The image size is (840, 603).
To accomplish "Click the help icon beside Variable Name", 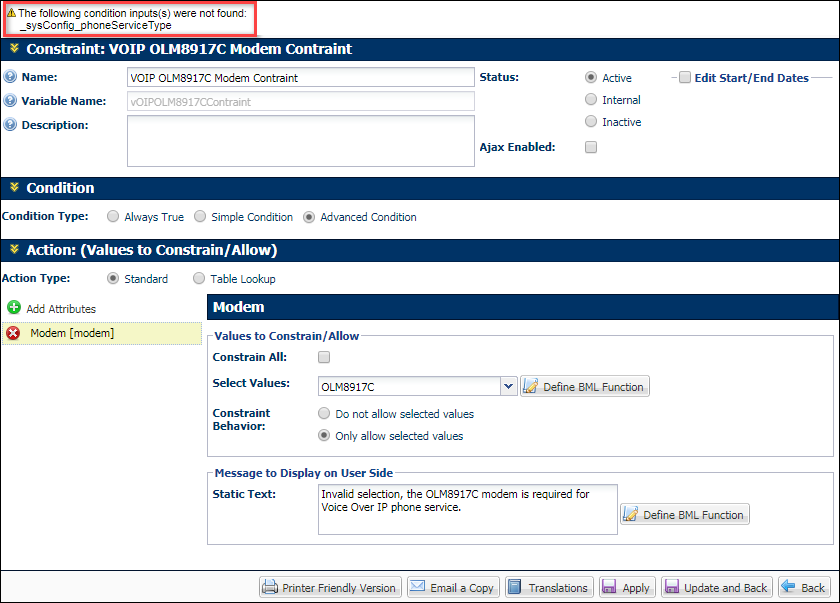I will [x=10, y=101].
